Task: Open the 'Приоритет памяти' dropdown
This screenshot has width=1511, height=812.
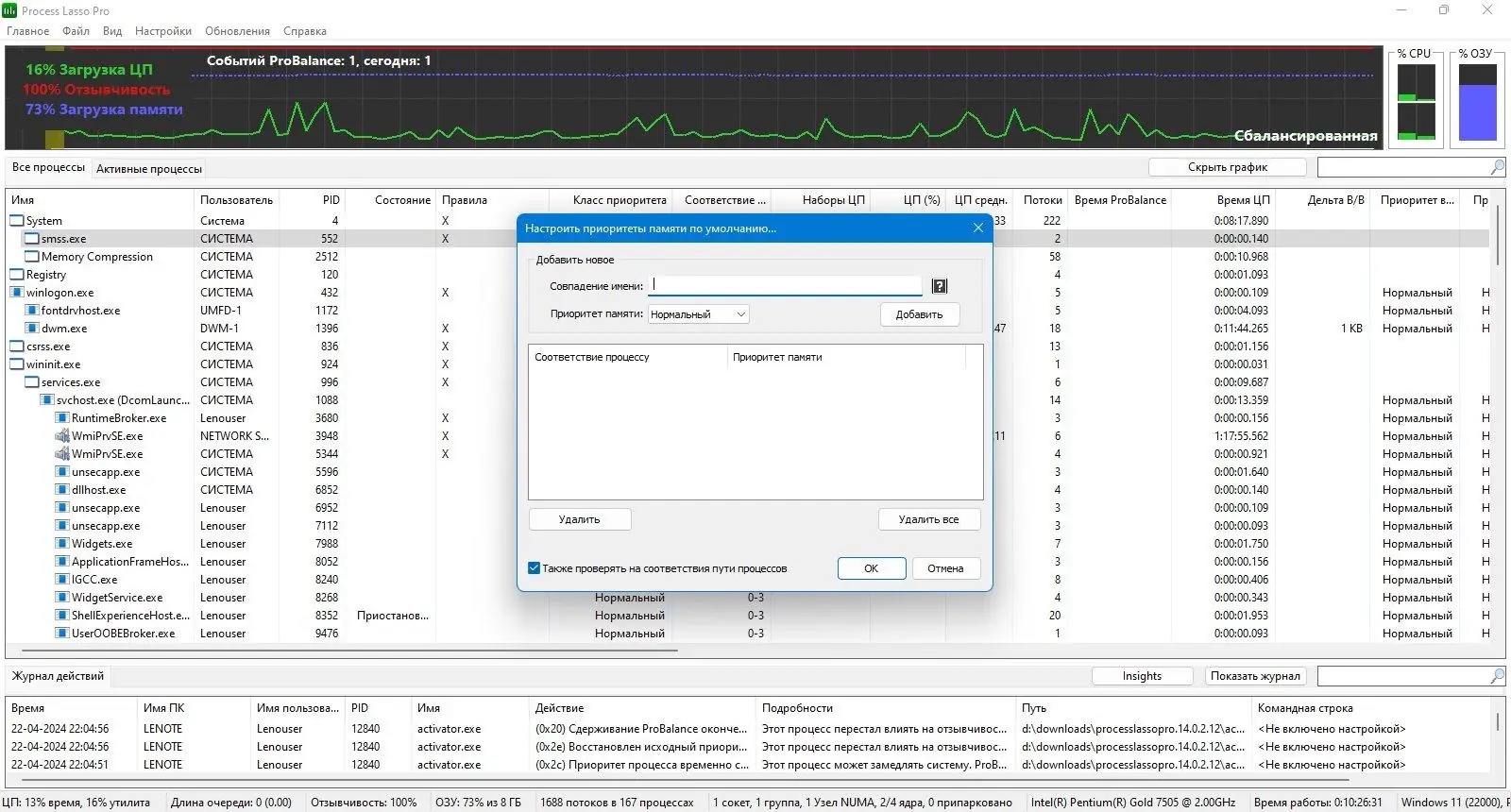Action: [x=699, y=314]
